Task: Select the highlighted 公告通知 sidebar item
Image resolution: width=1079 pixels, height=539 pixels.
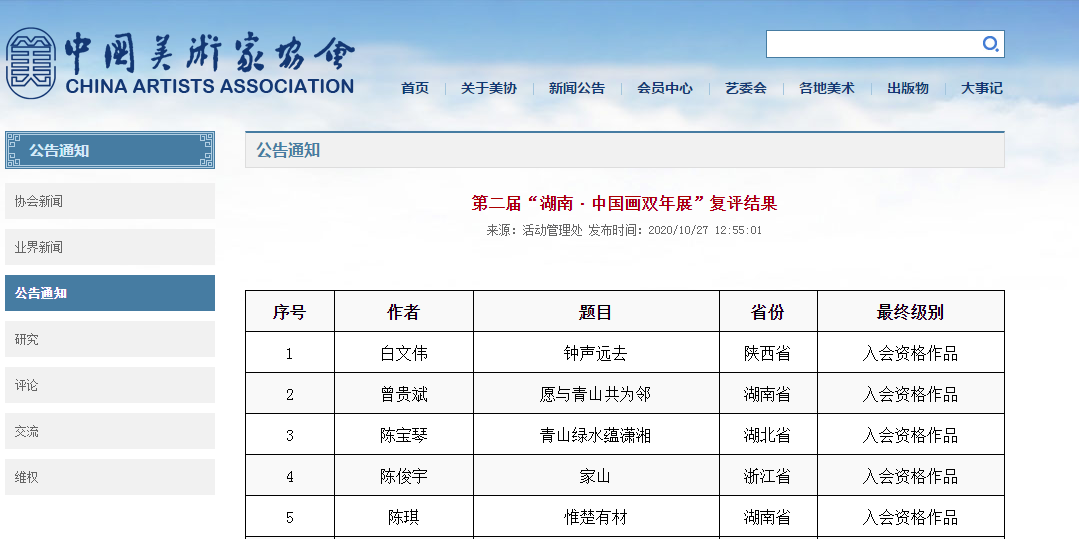Action: (x=110, y=293)
